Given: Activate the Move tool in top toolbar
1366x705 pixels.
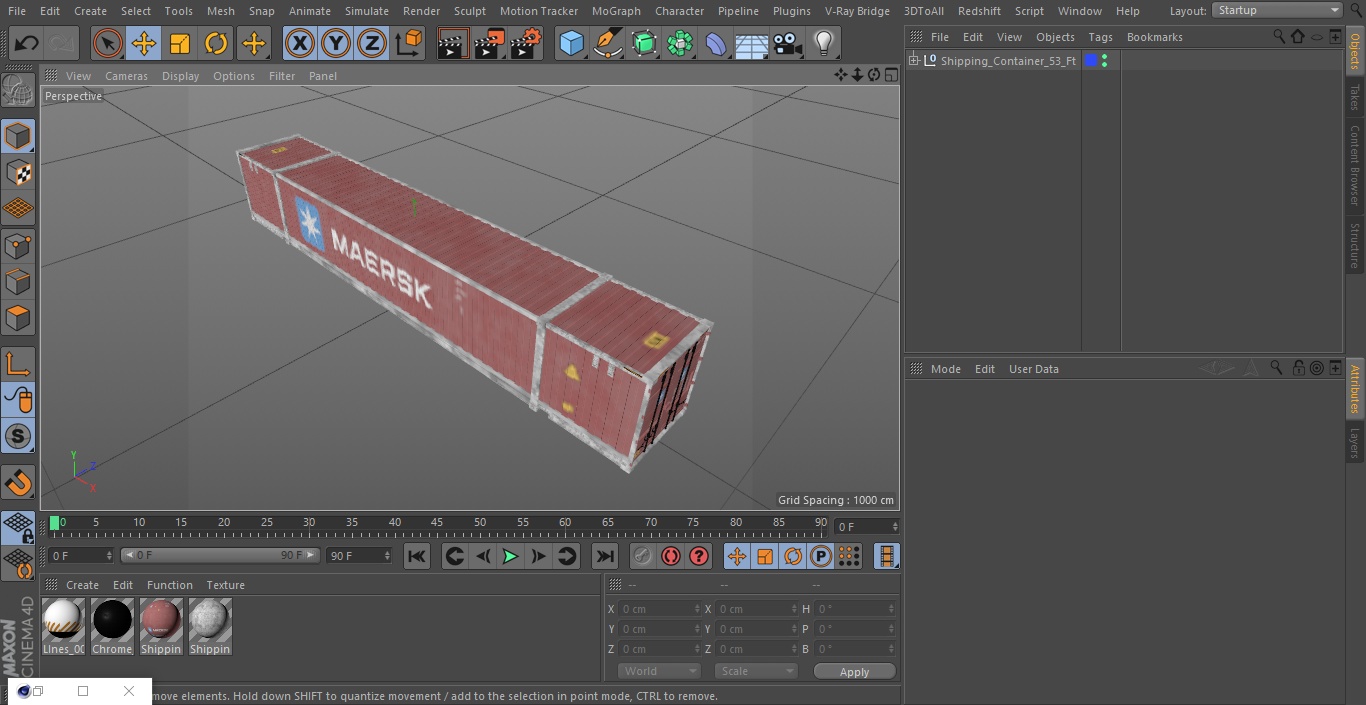Looking at the screenshot, I should pyautogui.click(x=144, y=43).
